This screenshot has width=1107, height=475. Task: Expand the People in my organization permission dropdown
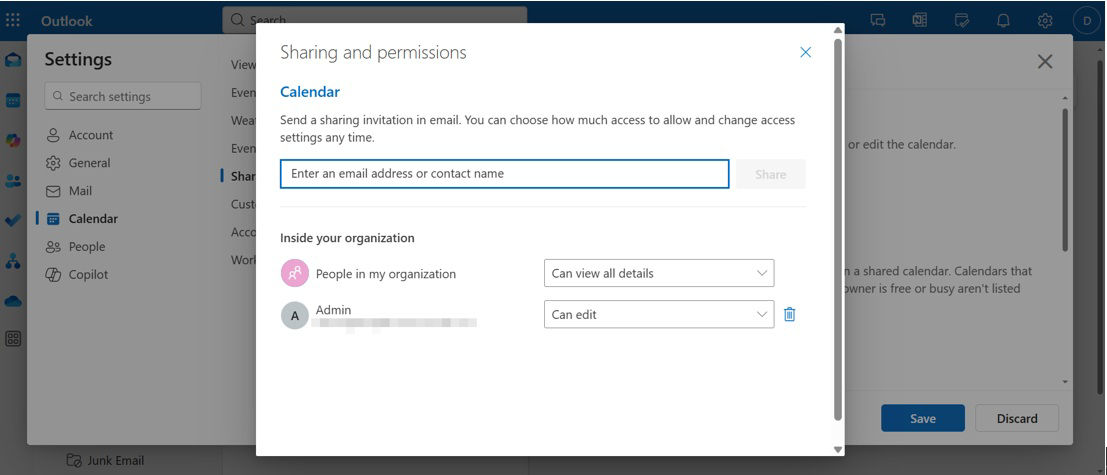coord(658,273)
